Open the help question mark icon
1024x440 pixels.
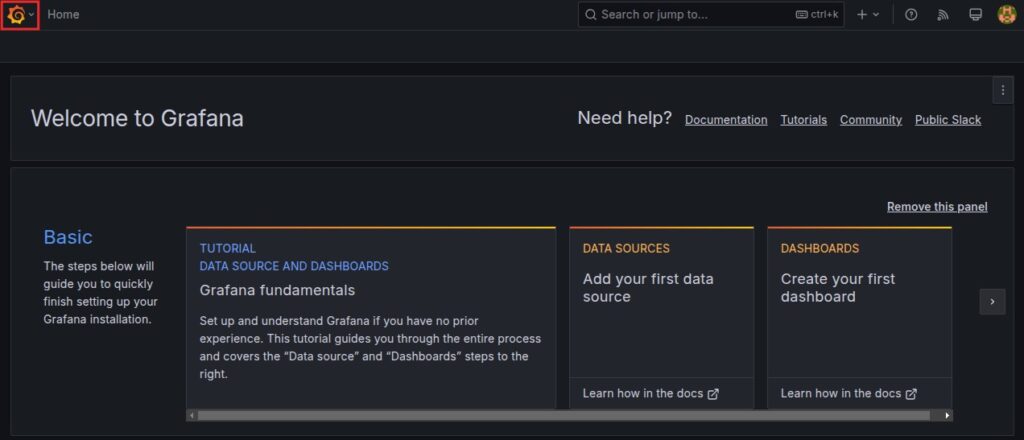911,15
